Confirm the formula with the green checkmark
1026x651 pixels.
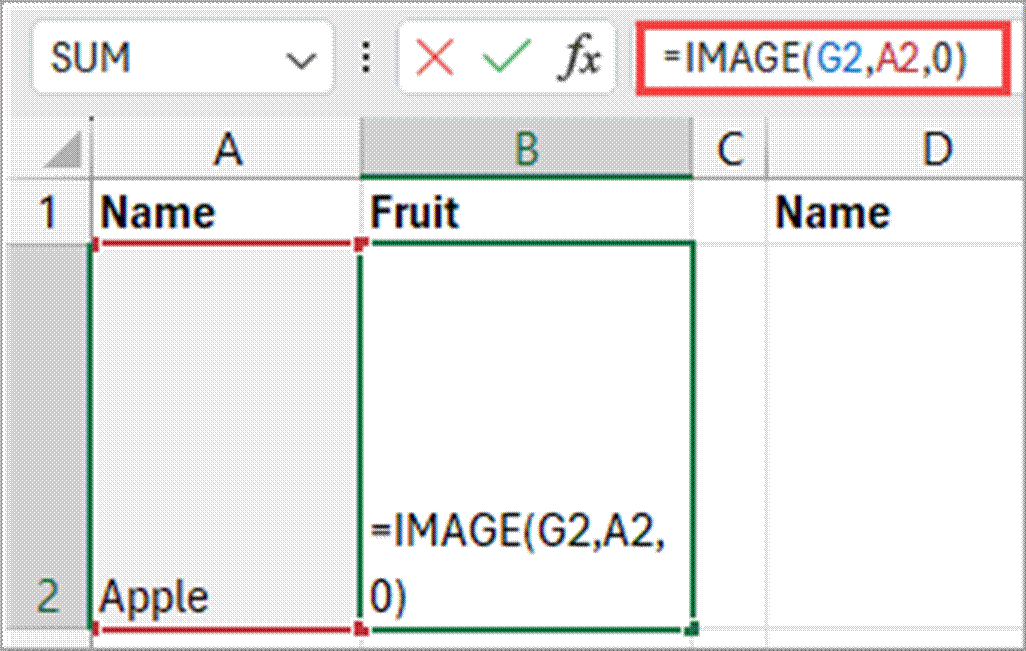pyautogui.click(x=505, y=60)
